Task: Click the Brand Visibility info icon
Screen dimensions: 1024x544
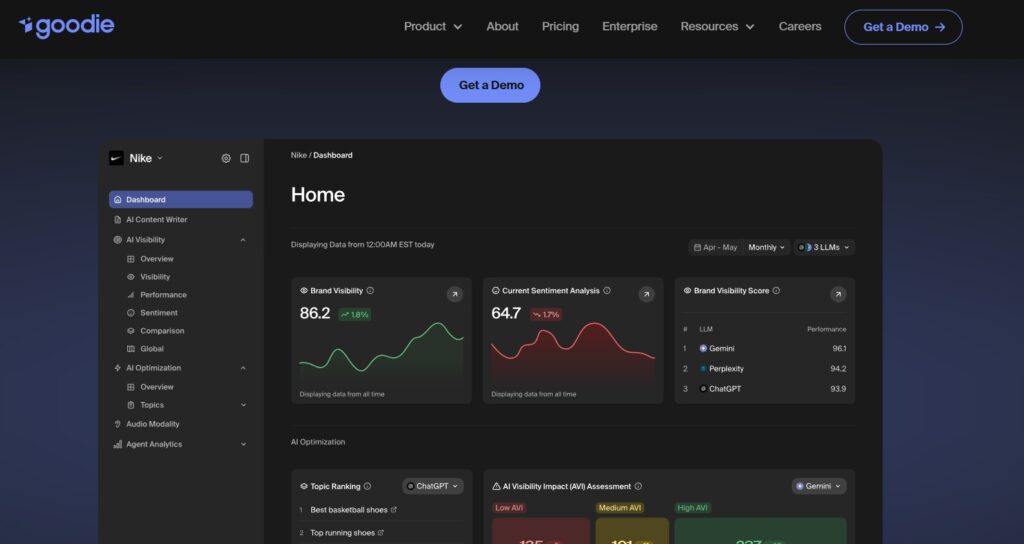Action: click(370, 291)
